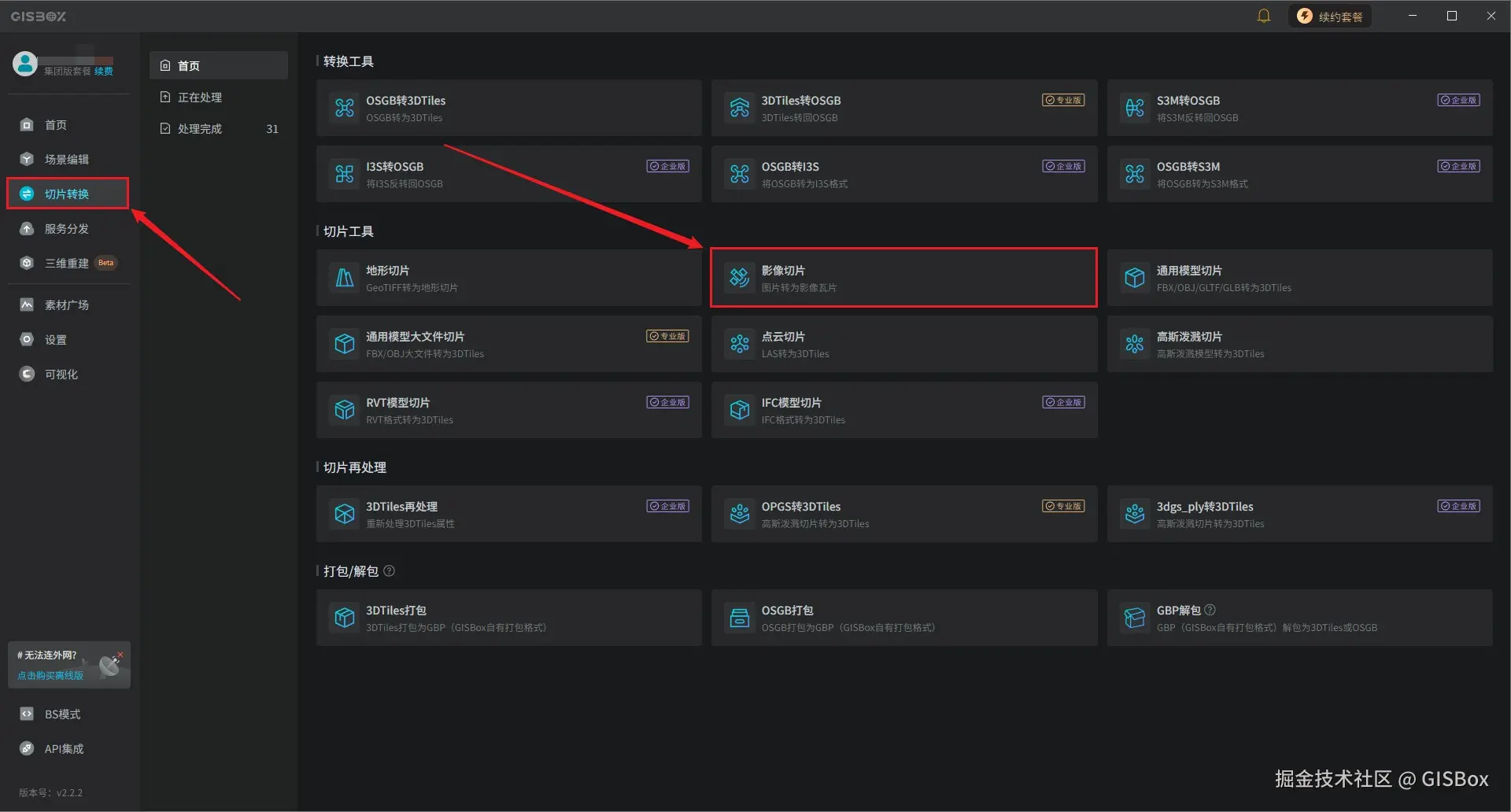
Task: Click the GeoTIFF转为地形切片 description text
Action: click(x=412, y=288)
